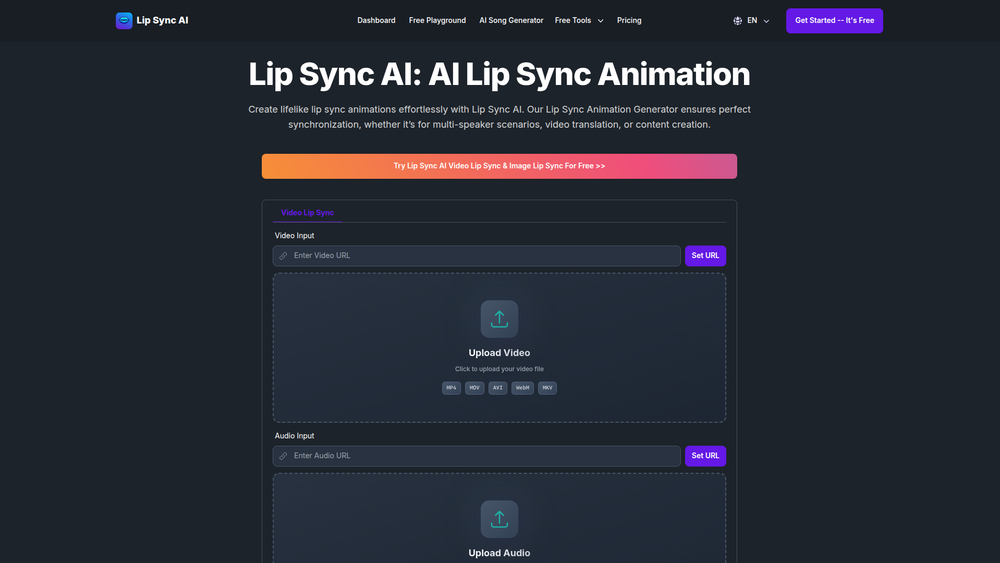Click the MKV format badge
This screenshot has width=1000, height=563.
[547, 388]
